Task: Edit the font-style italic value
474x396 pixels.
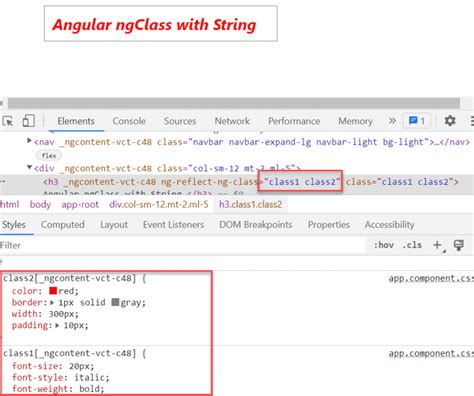Action: tap(89, 378)
